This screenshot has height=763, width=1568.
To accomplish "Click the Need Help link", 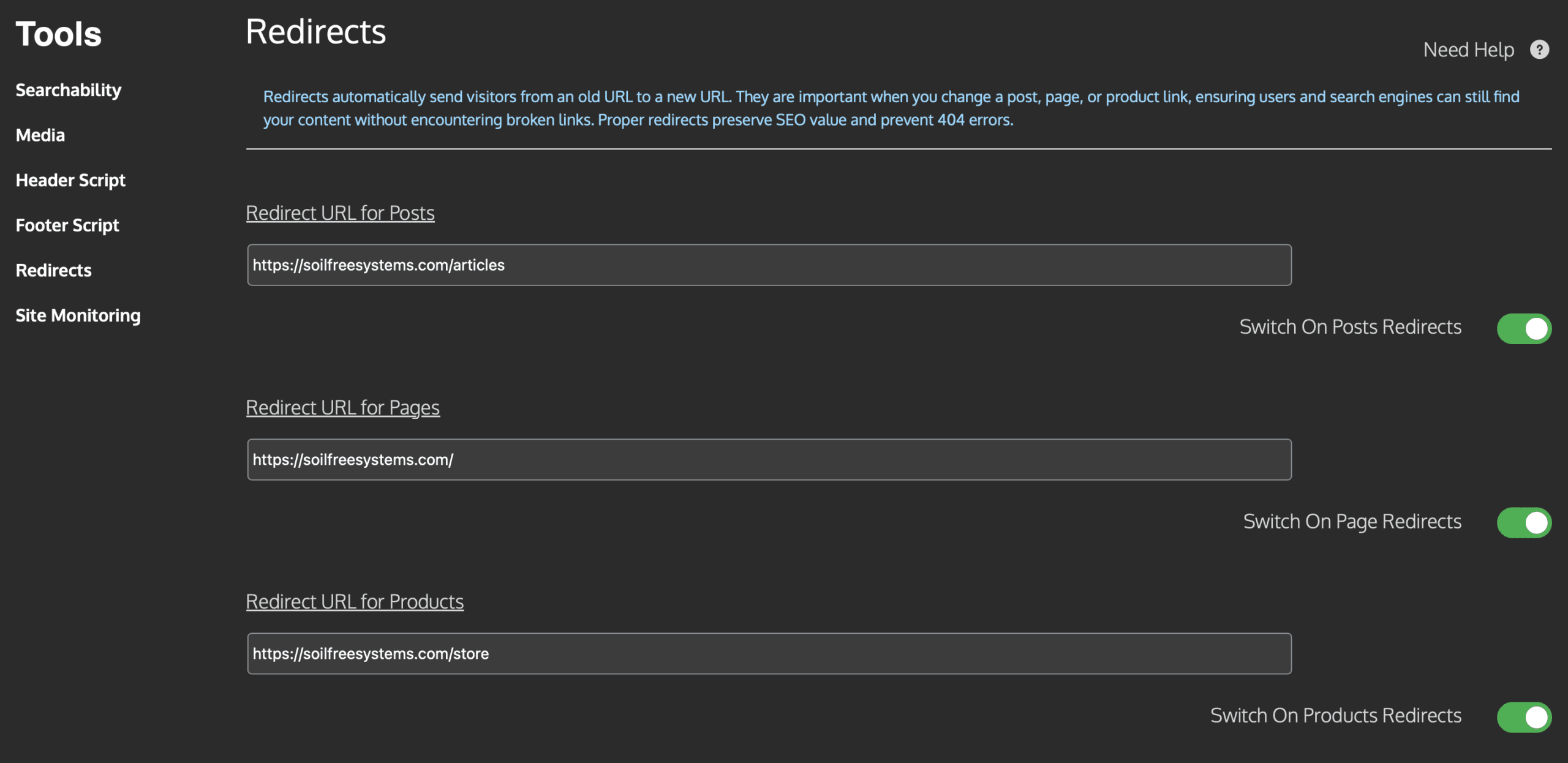I will (1468, 50).
